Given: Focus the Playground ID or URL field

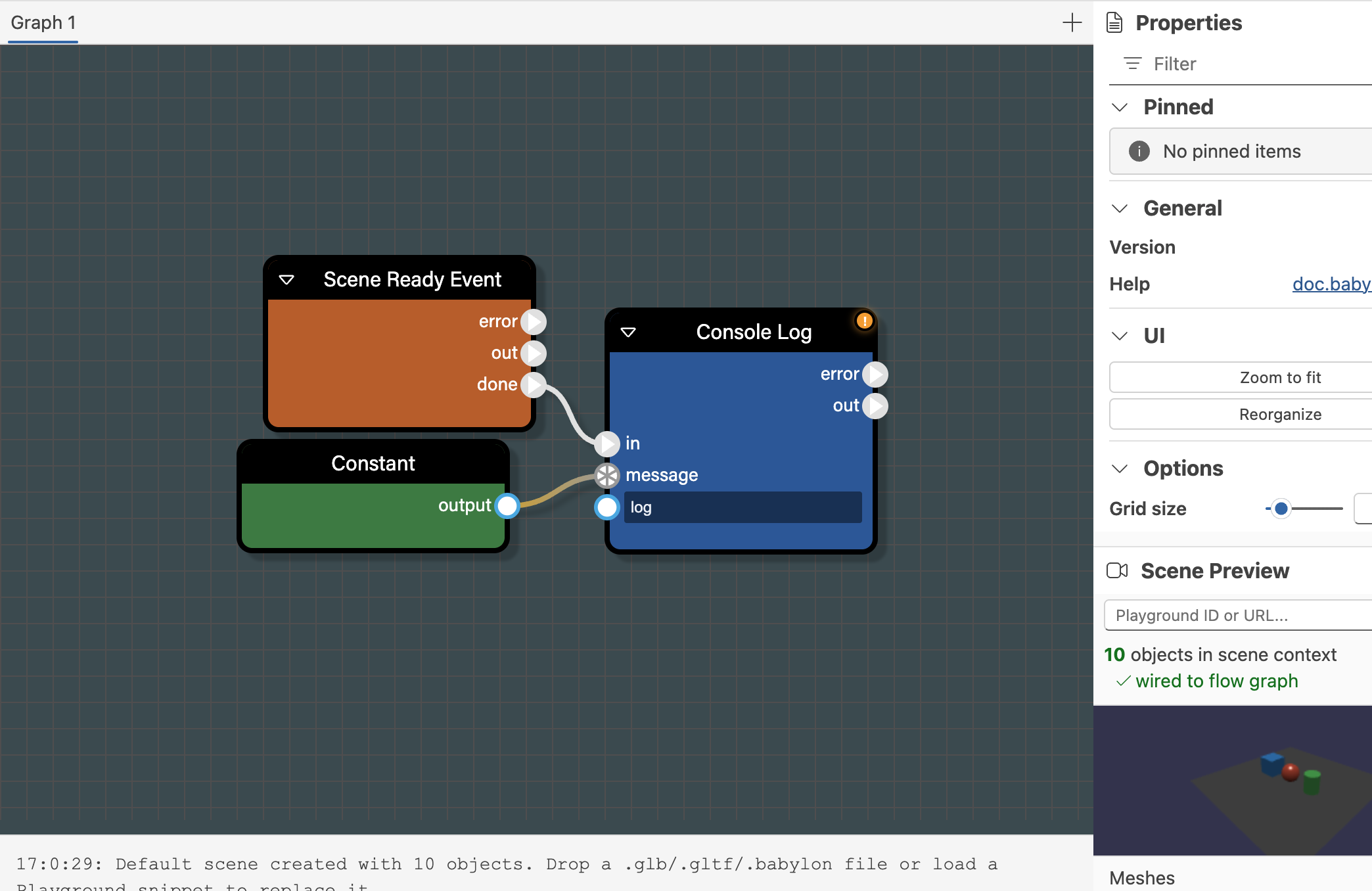Looking at the screenshot, I should [1238, 615].
